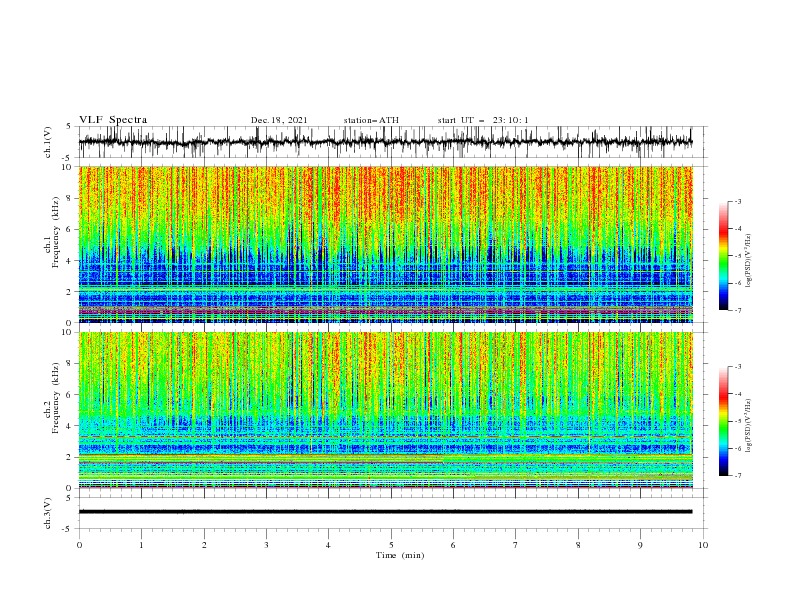The height and width of the screenshot is (612, 792).
Task: Click the time axis tick label "7"
Action: pos(516,545)
